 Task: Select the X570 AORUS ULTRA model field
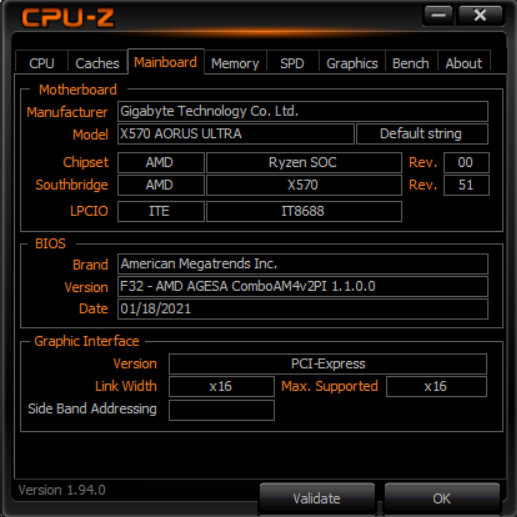[236, 134]
